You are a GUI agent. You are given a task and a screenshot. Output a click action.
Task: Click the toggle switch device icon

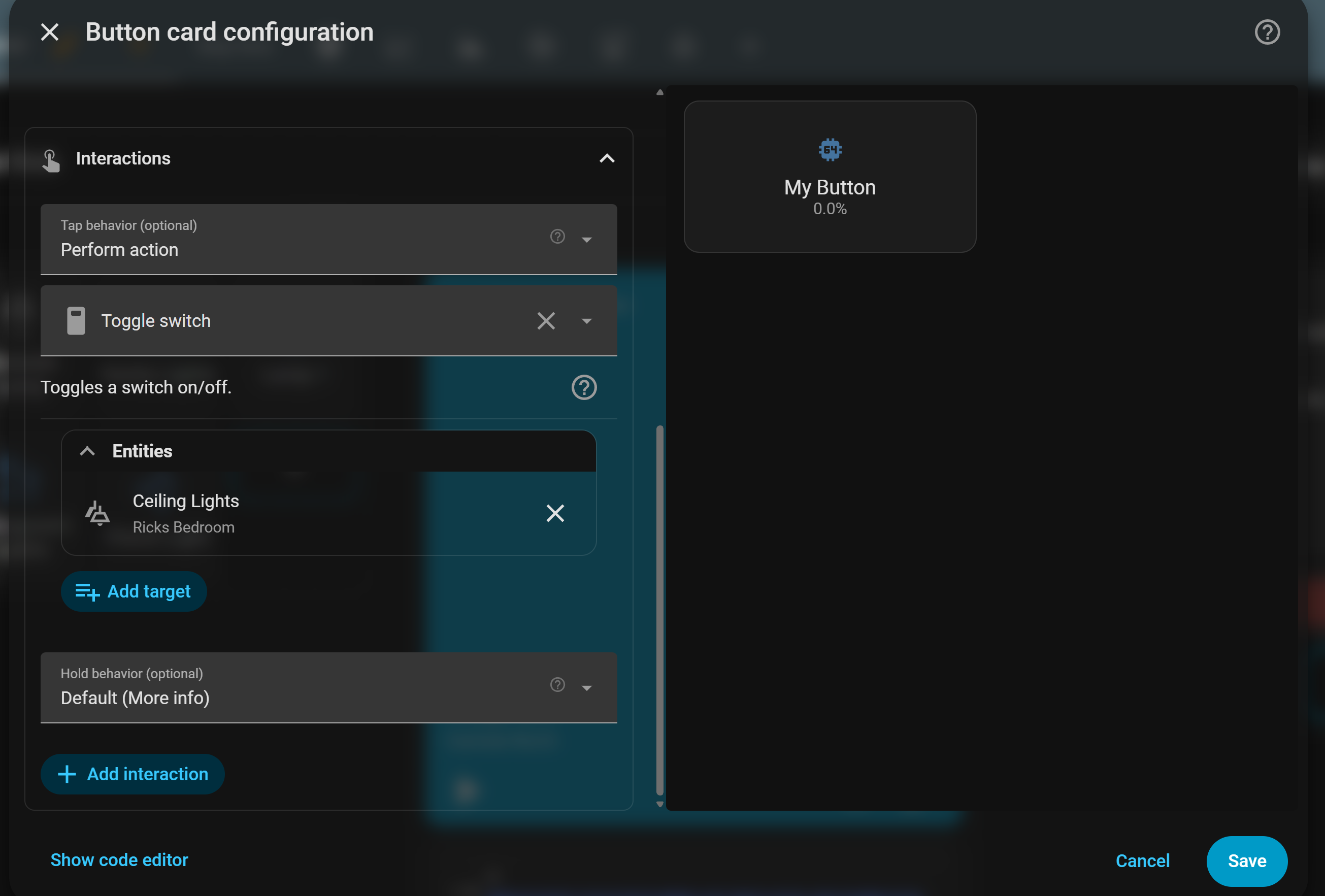pos(76,321)
